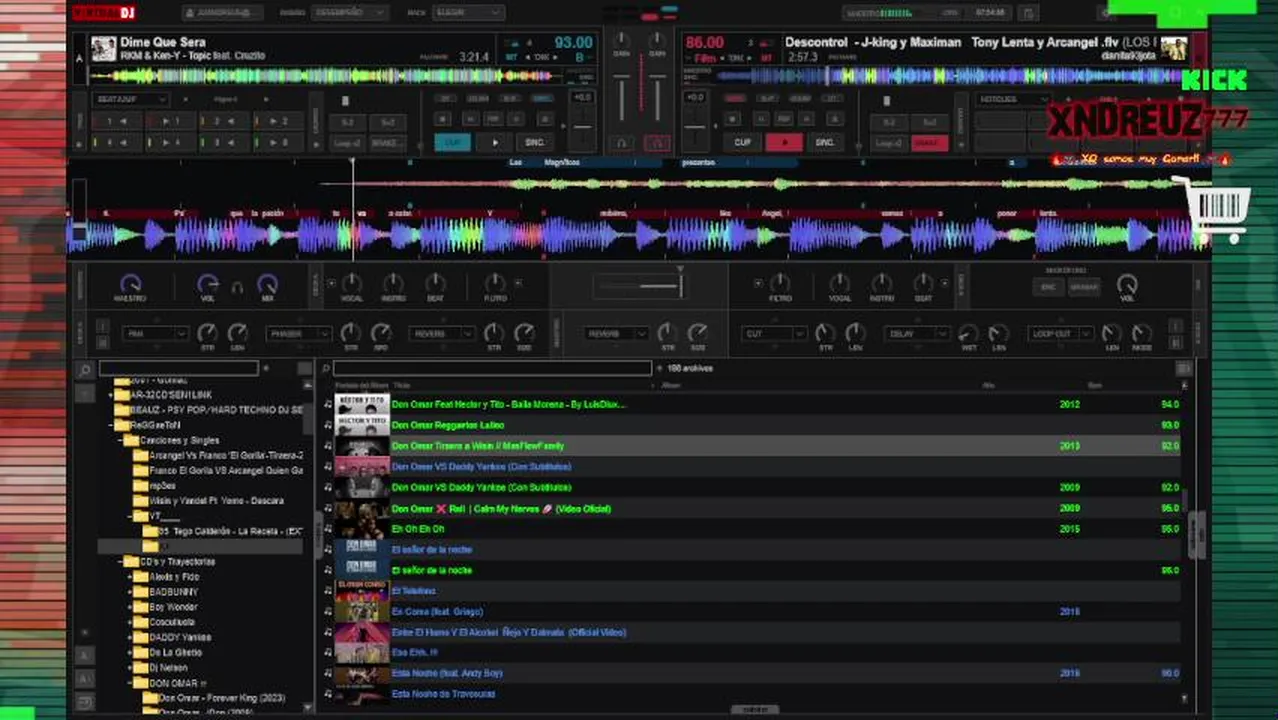Click the left deck VOCAL stem knob
Image resolution: width=1278 pixels, height=720 pixels.
pos(352,283)
